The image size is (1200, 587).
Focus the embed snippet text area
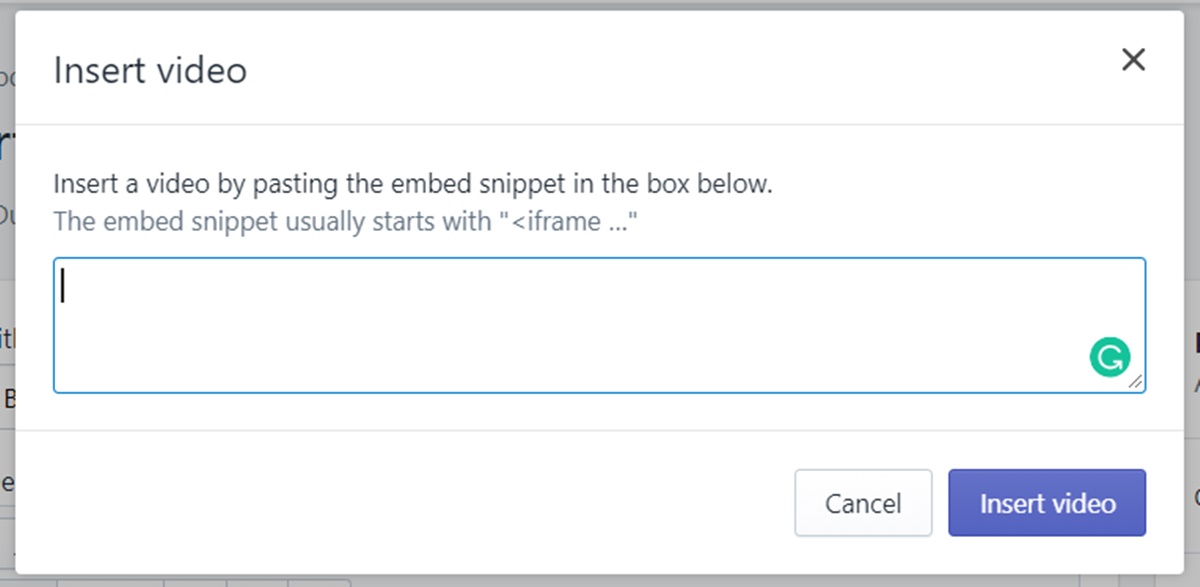[x=599, y=325]
